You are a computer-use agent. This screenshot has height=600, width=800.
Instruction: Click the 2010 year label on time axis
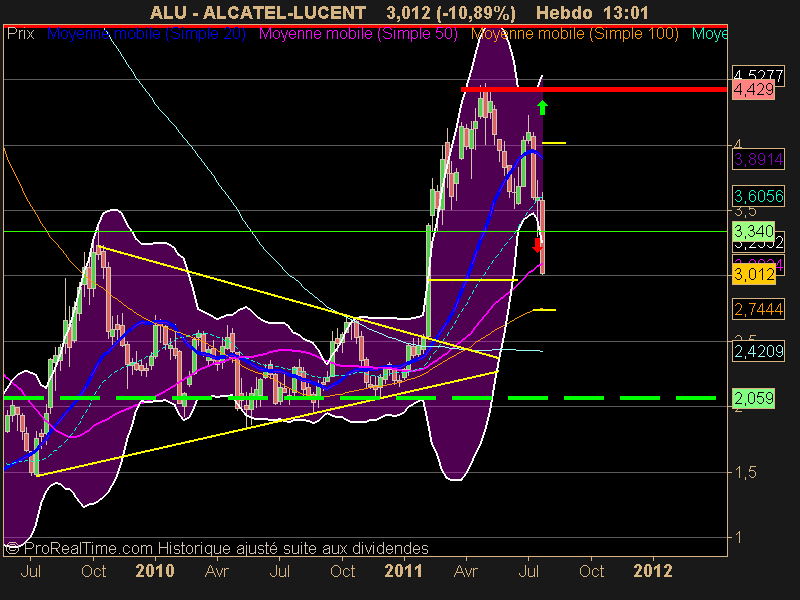click(x=155, y=571)
